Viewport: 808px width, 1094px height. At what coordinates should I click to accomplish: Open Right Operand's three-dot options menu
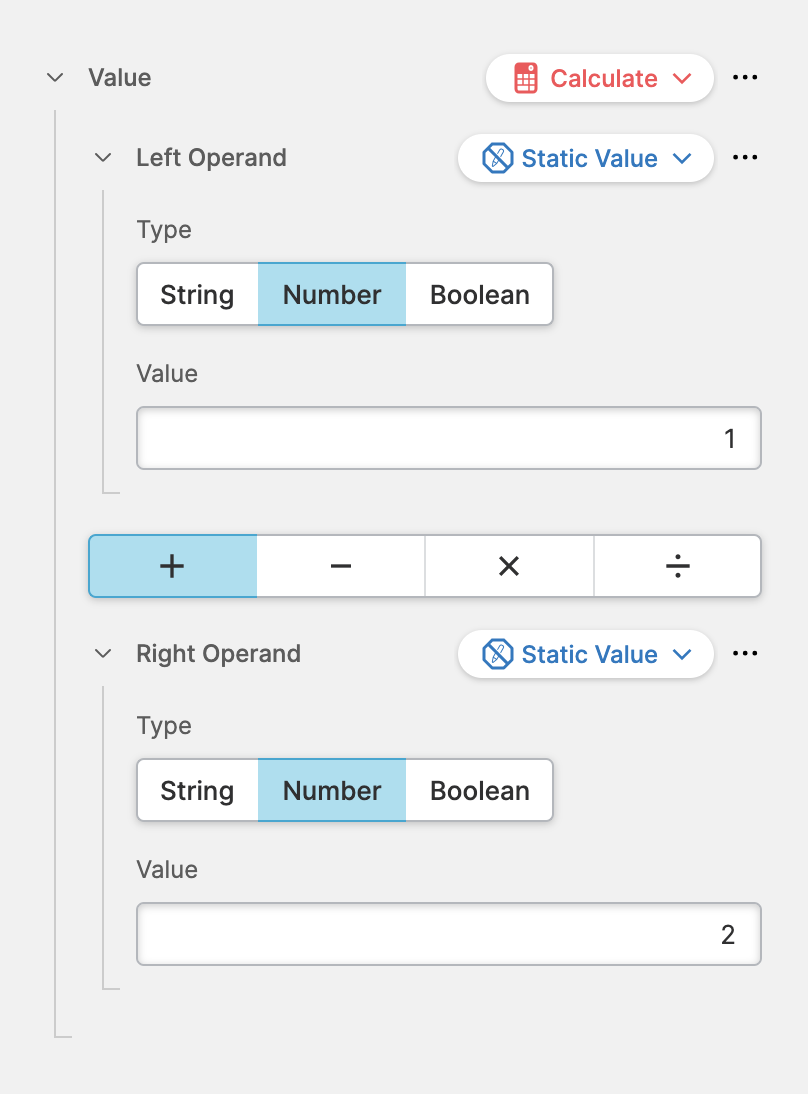pyautogui.click(x=745, y=654)
